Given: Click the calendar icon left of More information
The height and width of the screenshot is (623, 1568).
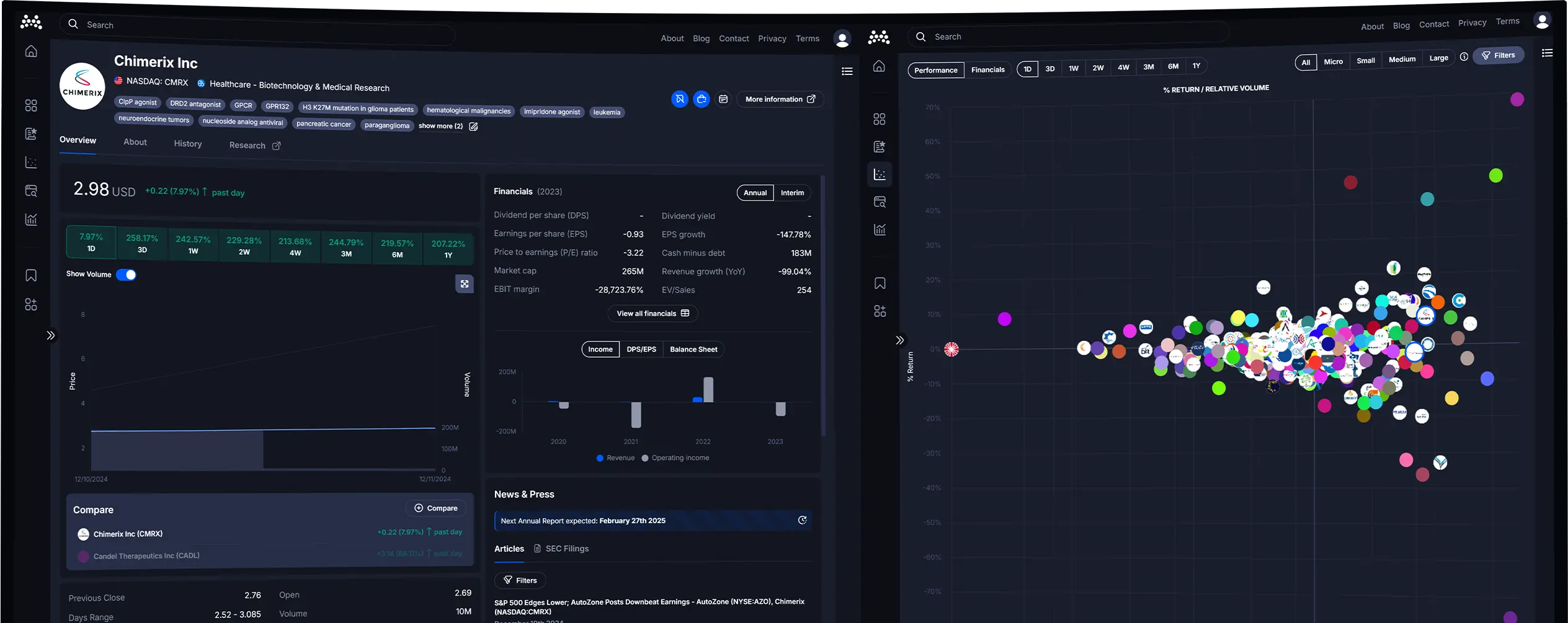Looking at the screenshot, I should (x=723, y=99).
